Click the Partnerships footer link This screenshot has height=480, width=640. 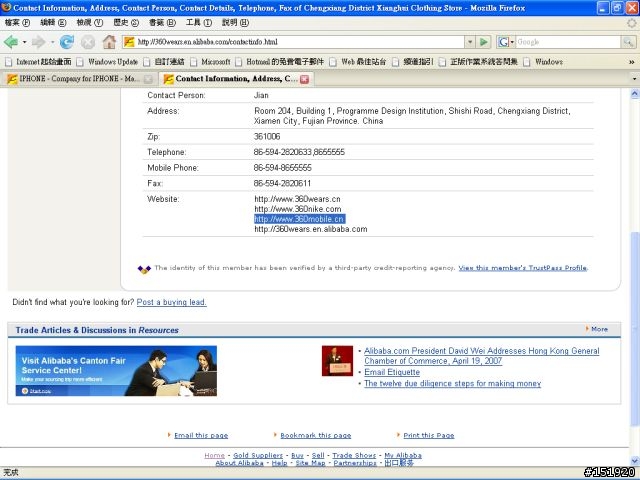click(355, 463)
